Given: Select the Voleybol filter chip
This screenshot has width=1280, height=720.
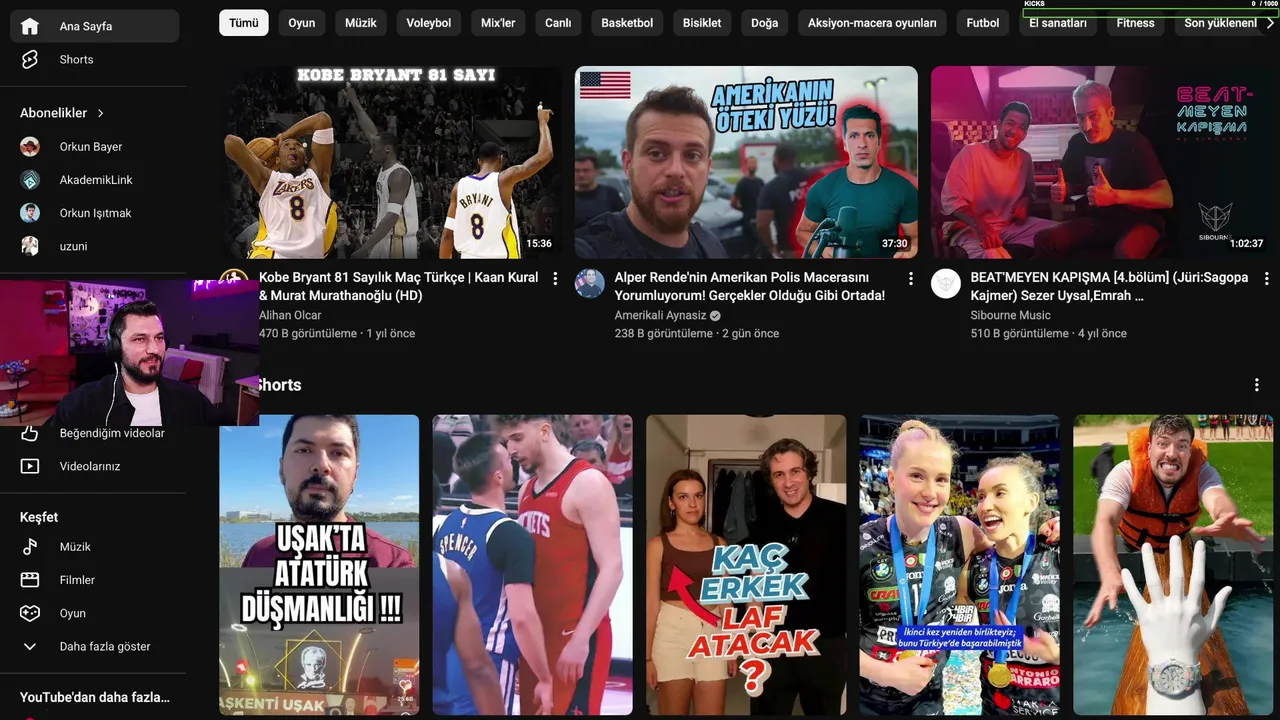Looking at the screenshot, I should point(429,23).
